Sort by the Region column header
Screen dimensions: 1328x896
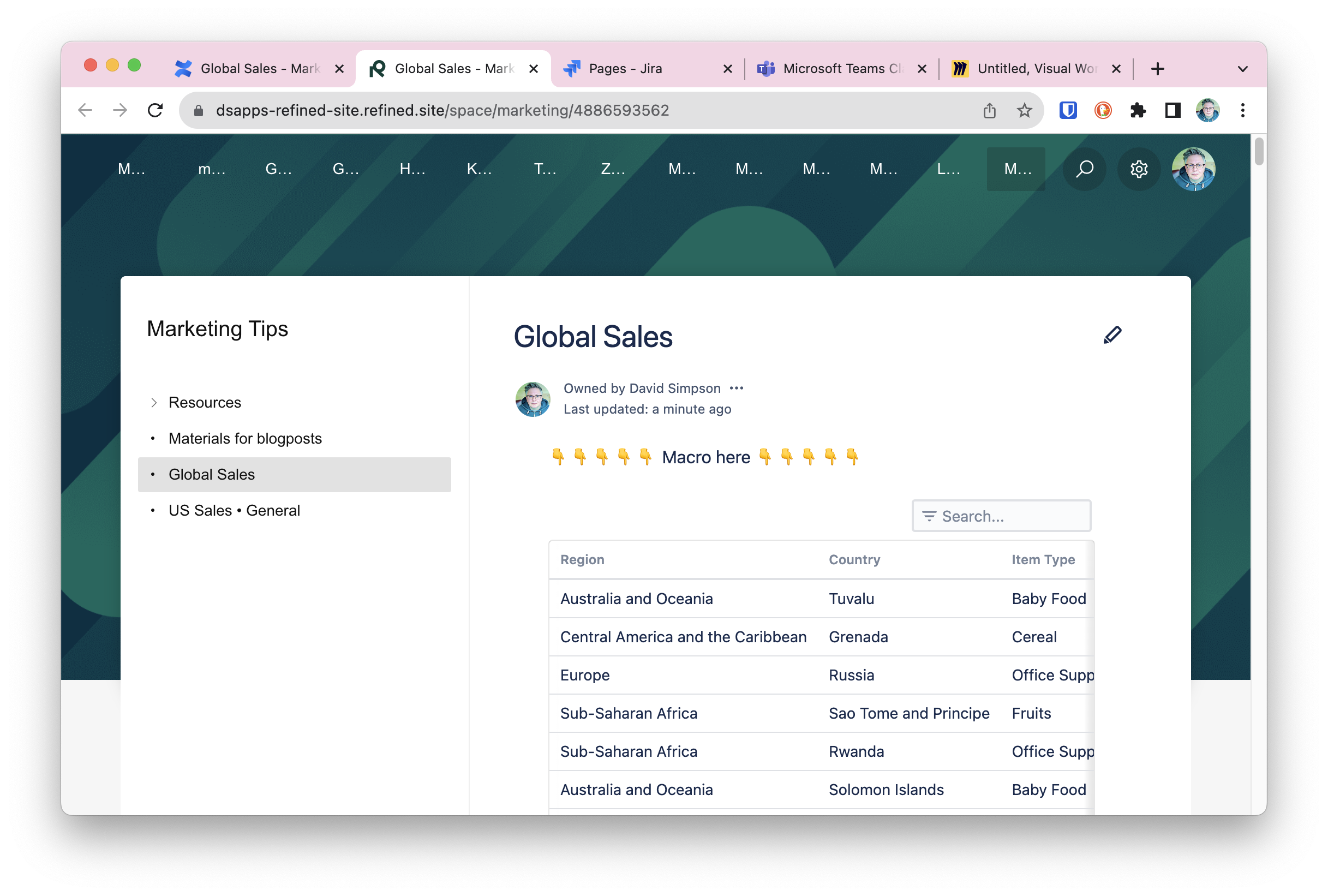(582, 560)
